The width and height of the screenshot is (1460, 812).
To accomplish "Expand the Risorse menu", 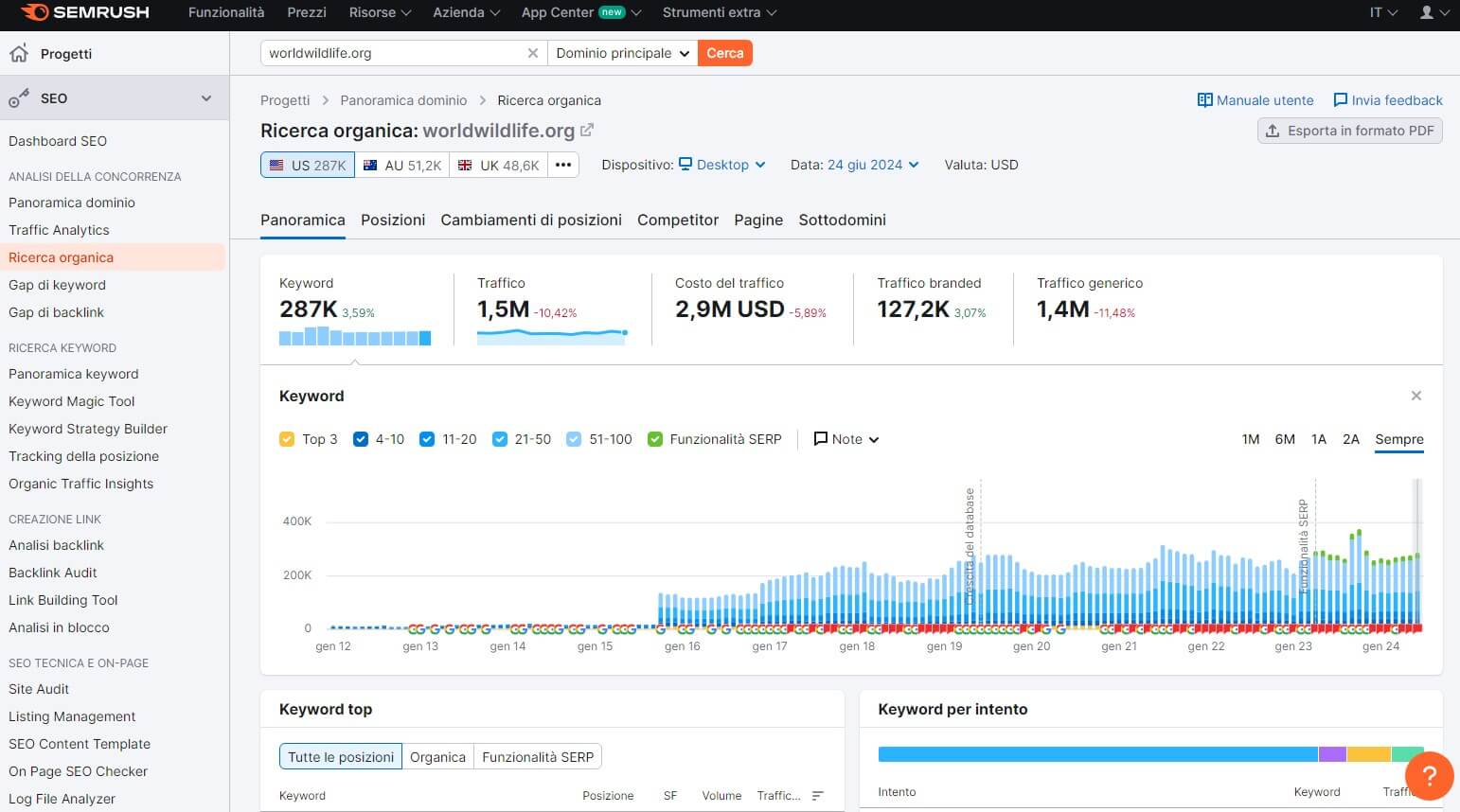I will click(x=380, y=12).
